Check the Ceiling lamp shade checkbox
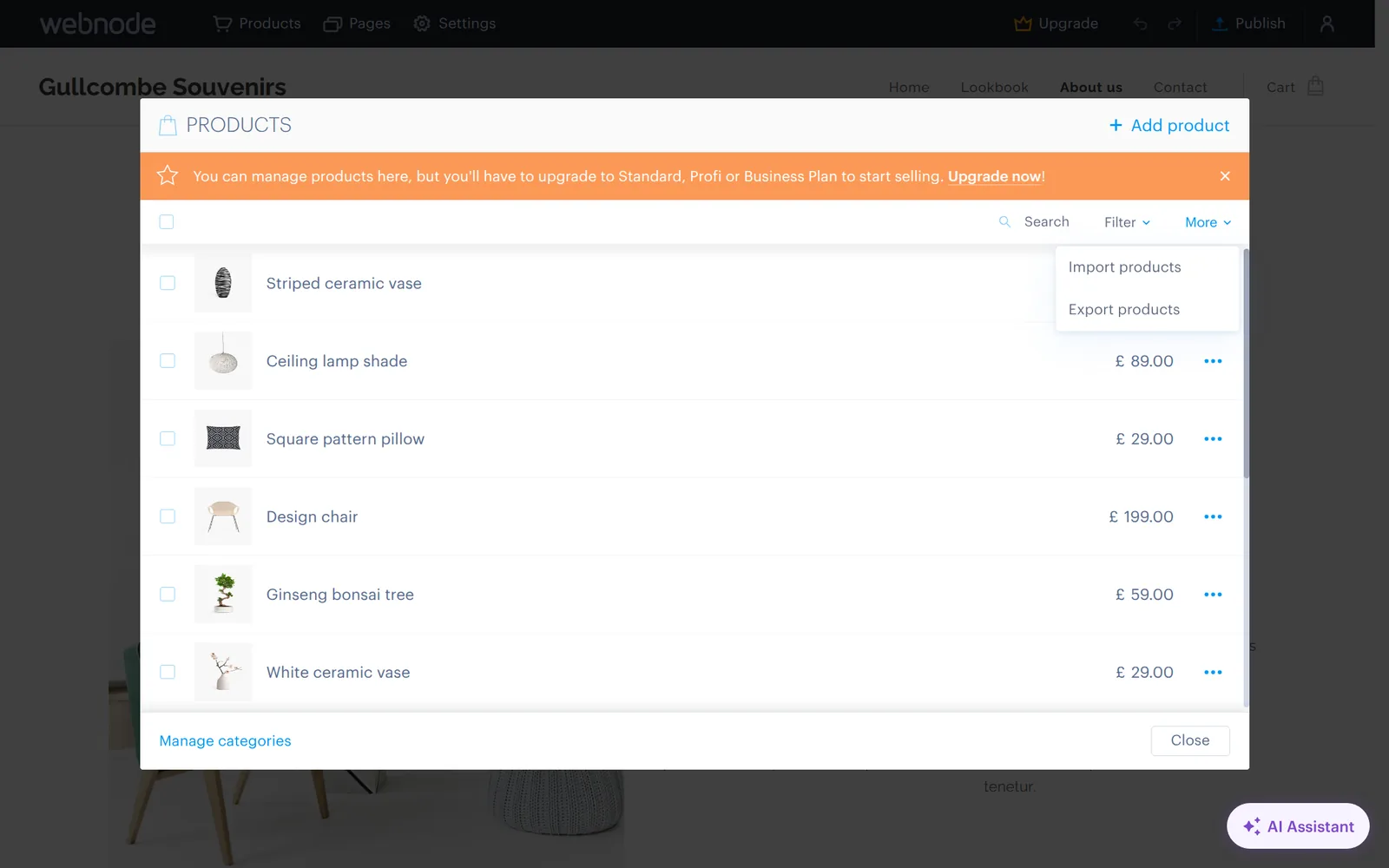This screenshot has height=868, width=1389. (168, 361)
